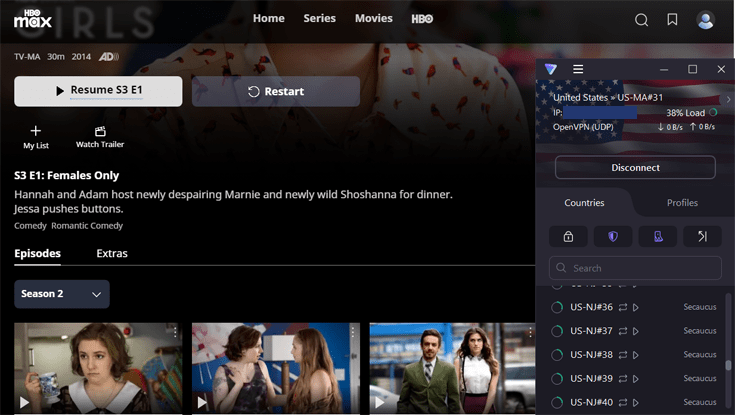Add show to My List

36,137
